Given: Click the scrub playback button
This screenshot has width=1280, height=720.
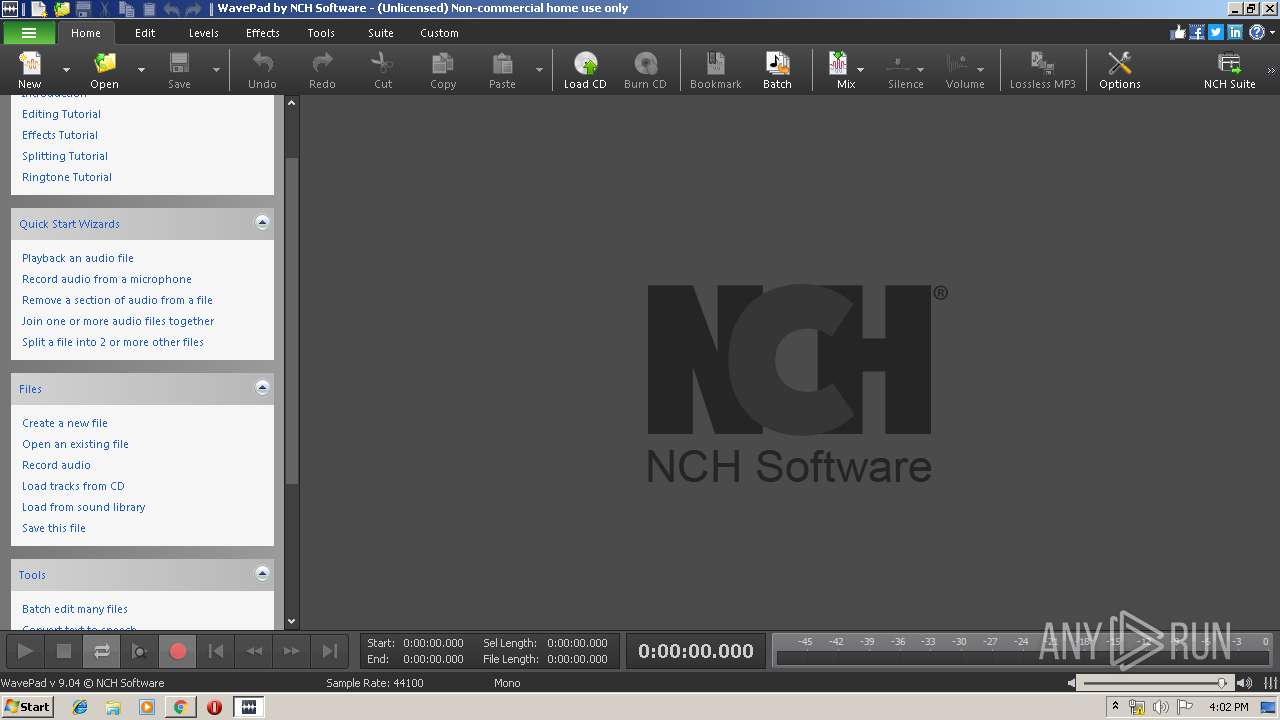Looking at the screenshot, I should [x=140, y=651].
